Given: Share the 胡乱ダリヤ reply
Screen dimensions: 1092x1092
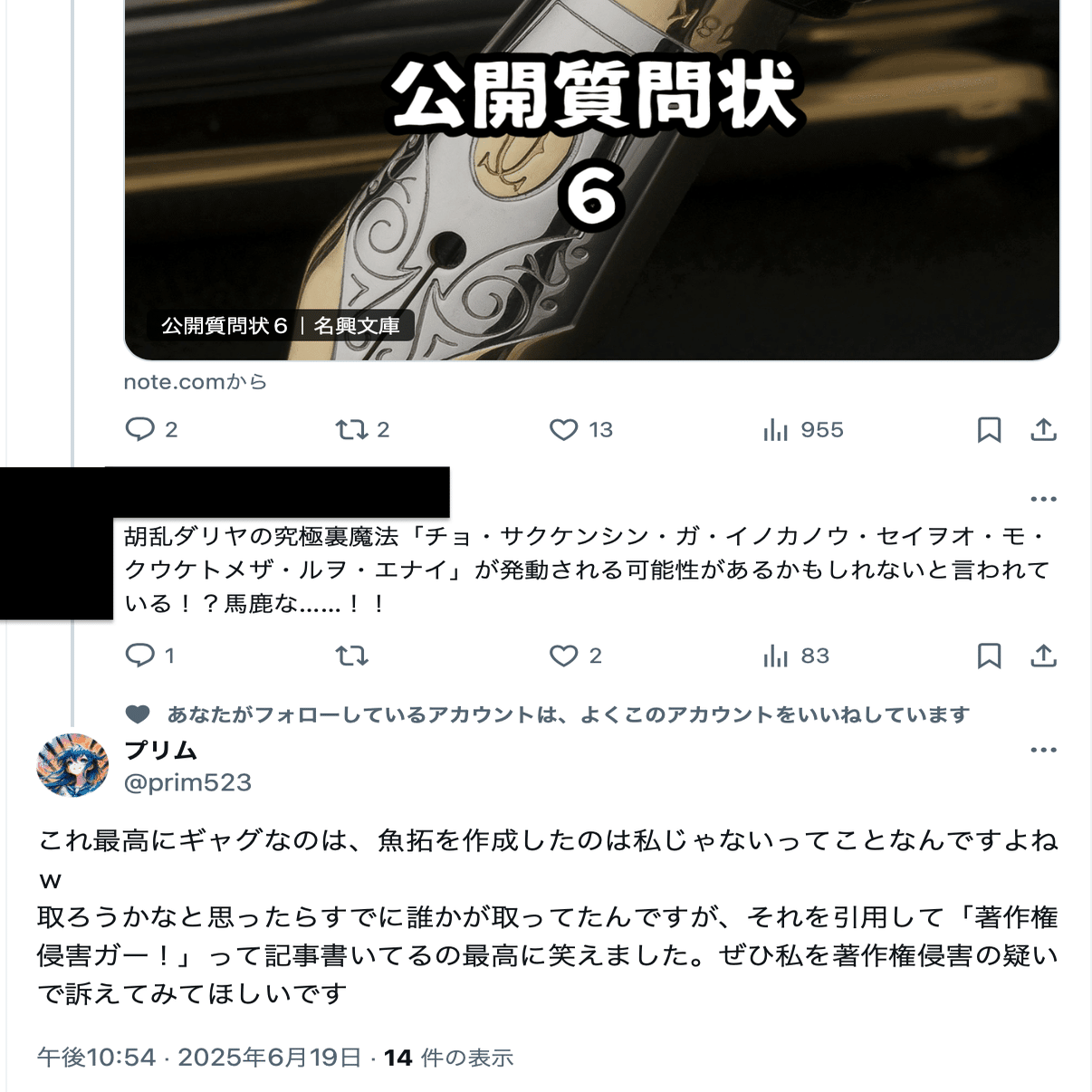Looking at the screenshot, I should click(1043, 655).
